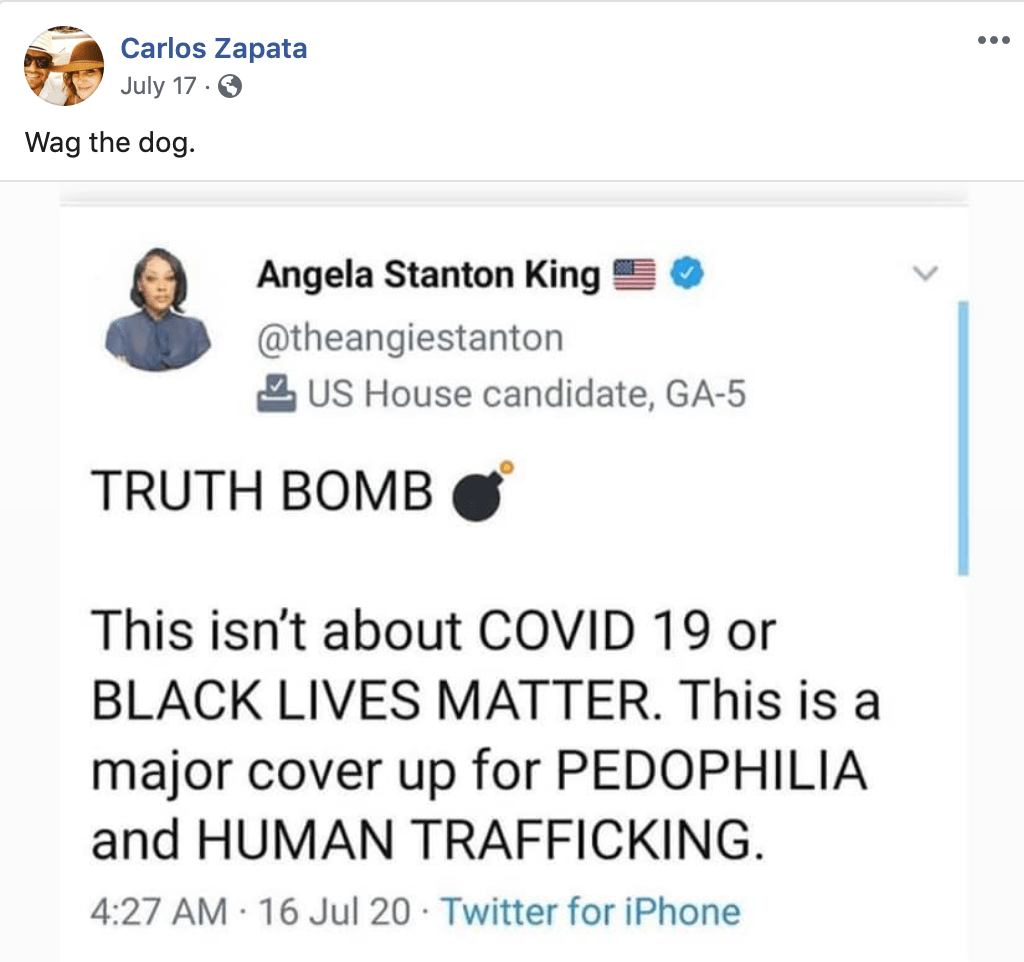Click the blue verified badge
1024x962 pixels.
click(x=688, y=273)
